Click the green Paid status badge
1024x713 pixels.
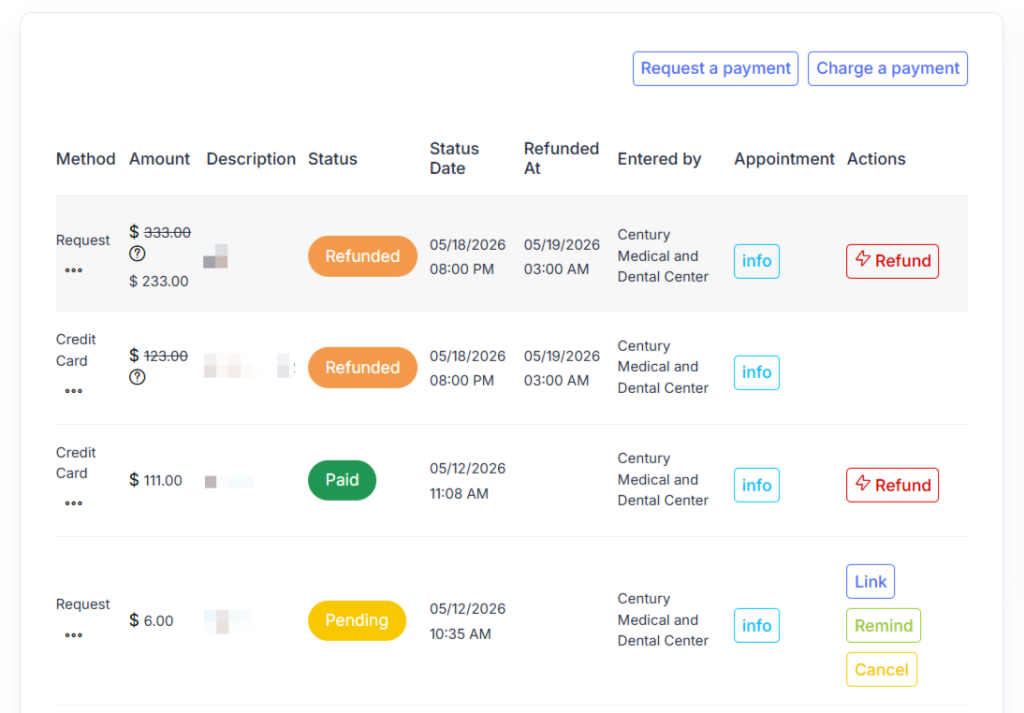click(x=342, y=481)
